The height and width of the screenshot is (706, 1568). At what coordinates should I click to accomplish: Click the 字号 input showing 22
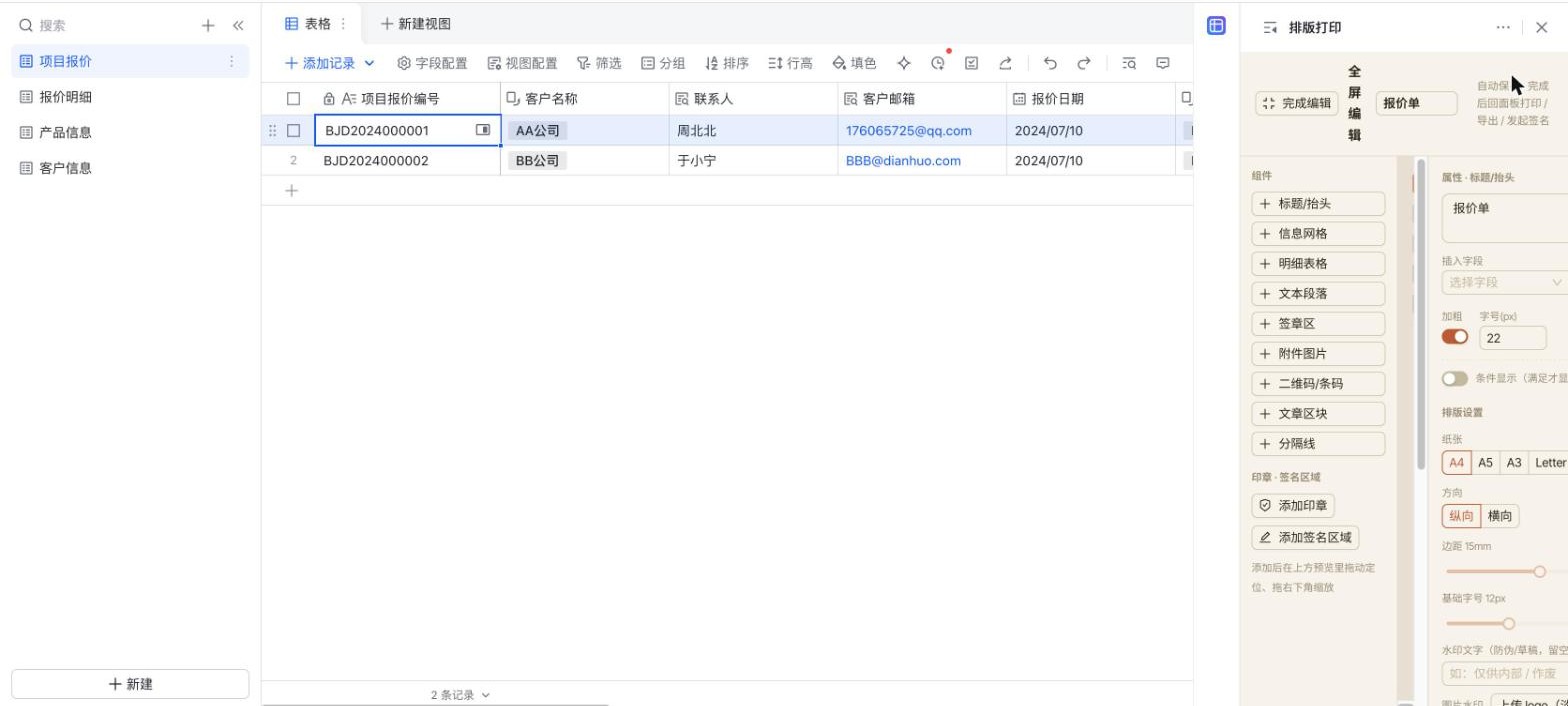pyautogui.click(x=1512, y=338)
